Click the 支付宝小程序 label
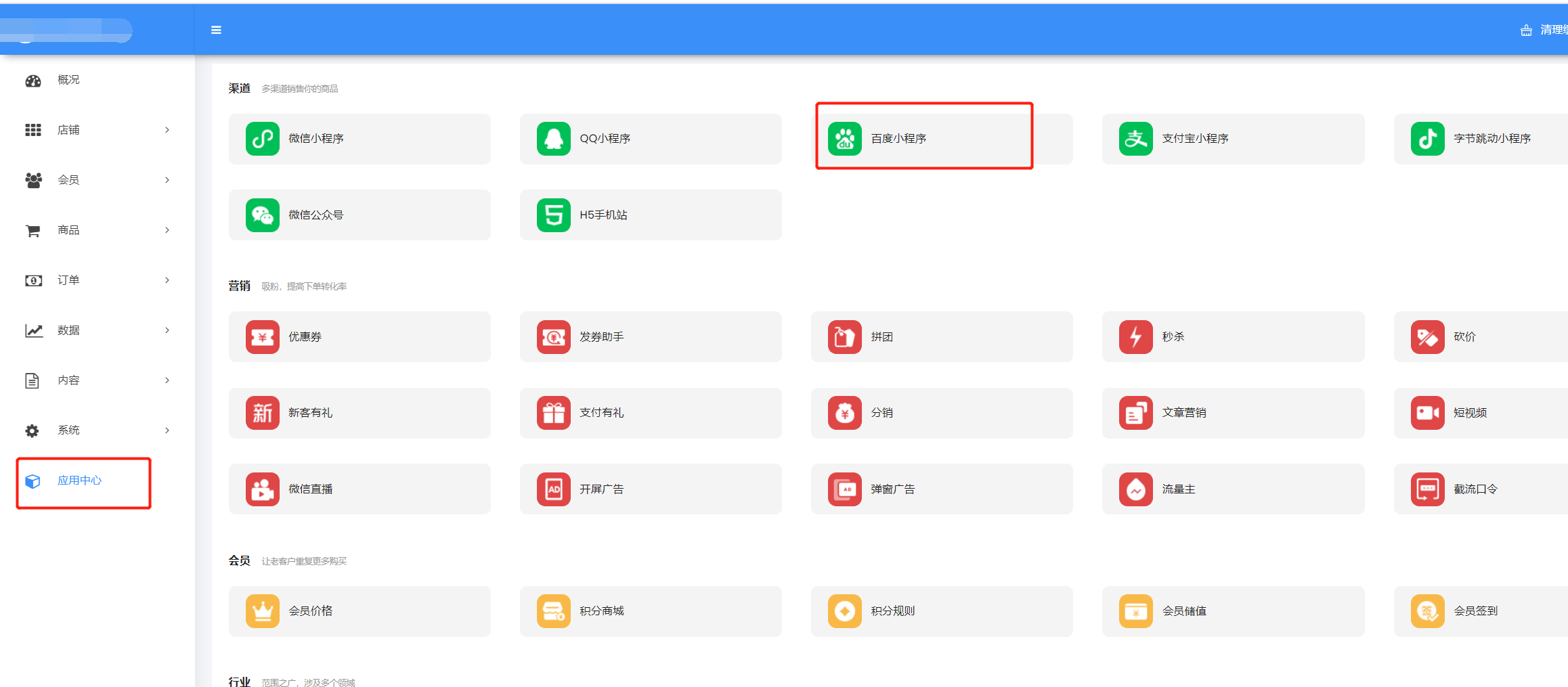This screenshot has width=1568, height=687. [1196, 139]
